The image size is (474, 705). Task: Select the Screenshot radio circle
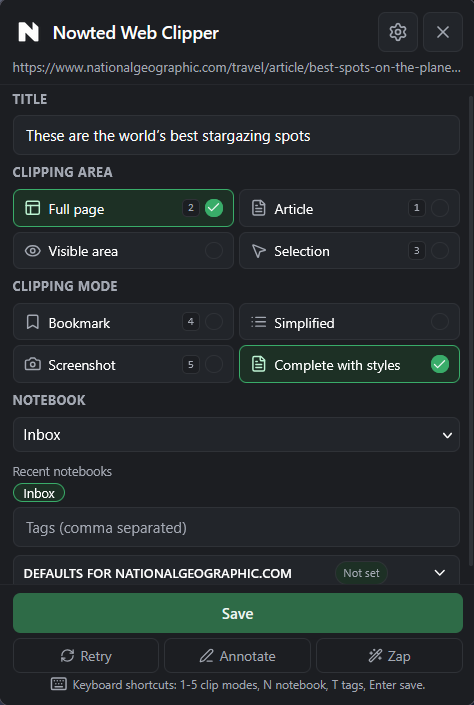click(214, 364)
